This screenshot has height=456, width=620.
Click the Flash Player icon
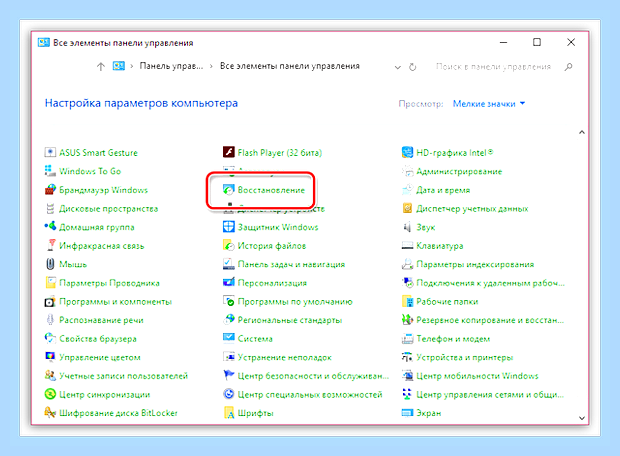click(229, 152)
